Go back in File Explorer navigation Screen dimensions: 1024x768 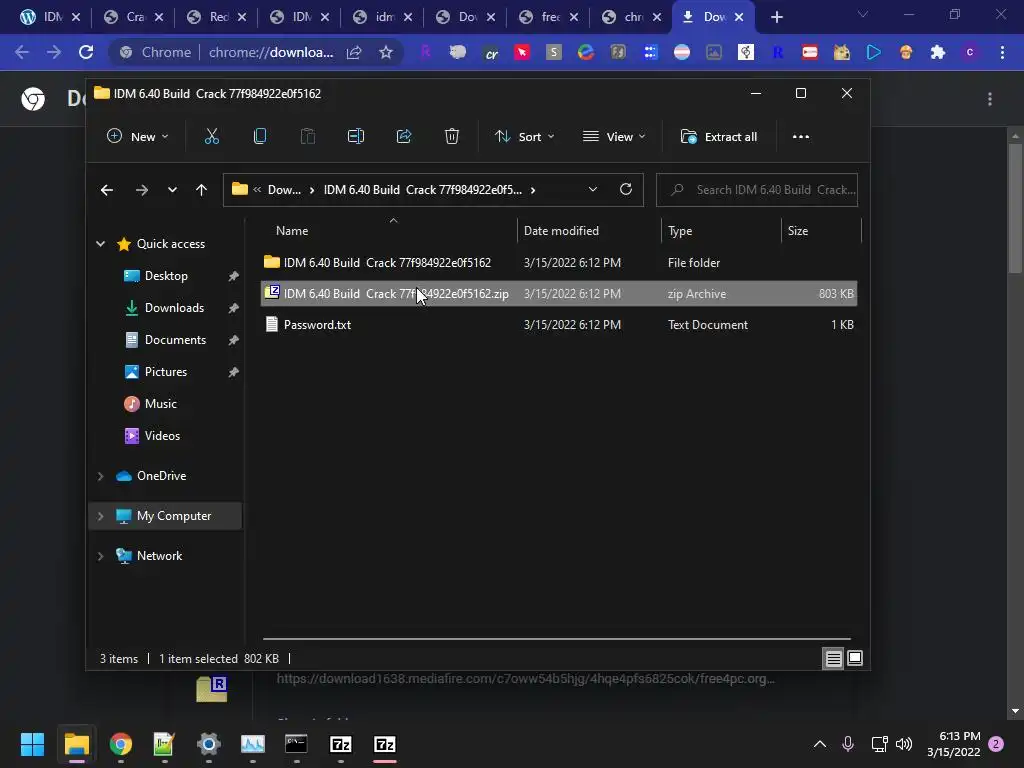107,190
